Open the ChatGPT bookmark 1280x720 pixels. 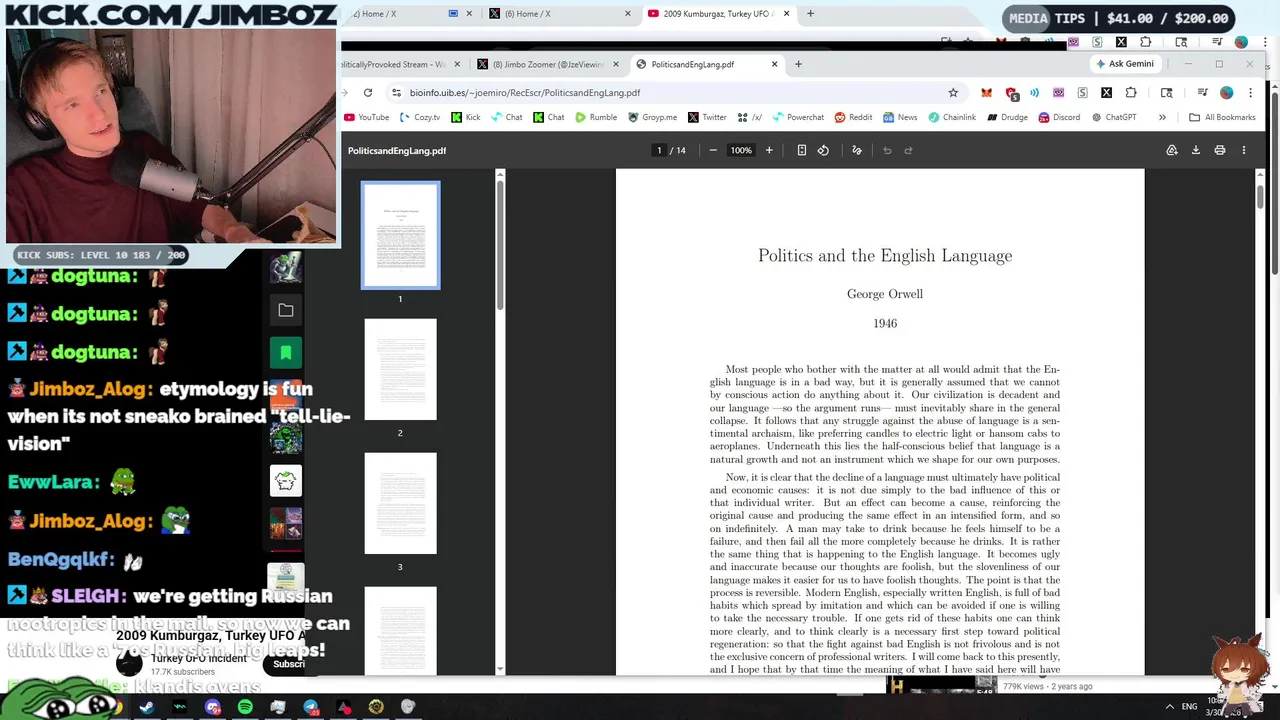pyautogui.click(x=1112, y=117)
